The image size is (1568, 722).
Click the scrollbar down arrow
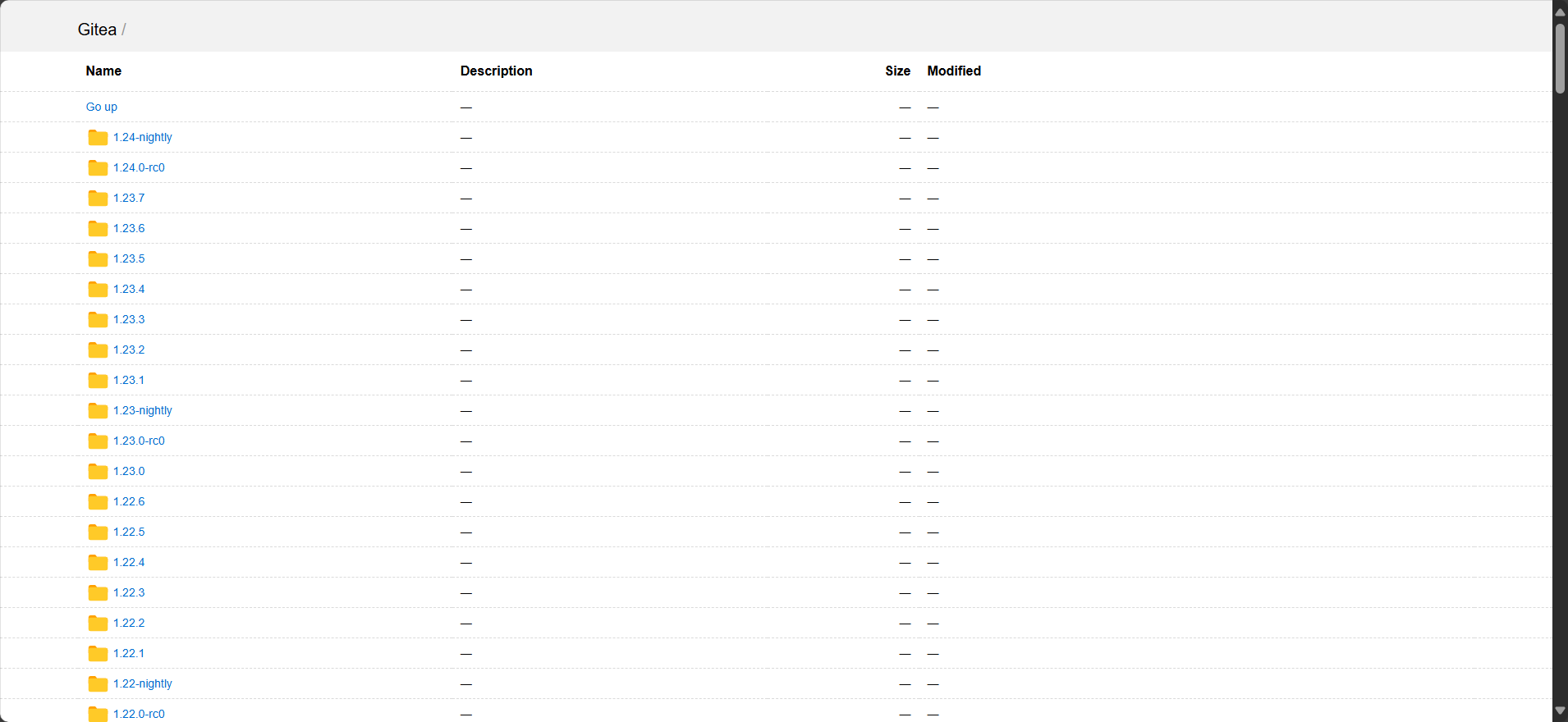pyautogui.click(x=1560, y=711)
